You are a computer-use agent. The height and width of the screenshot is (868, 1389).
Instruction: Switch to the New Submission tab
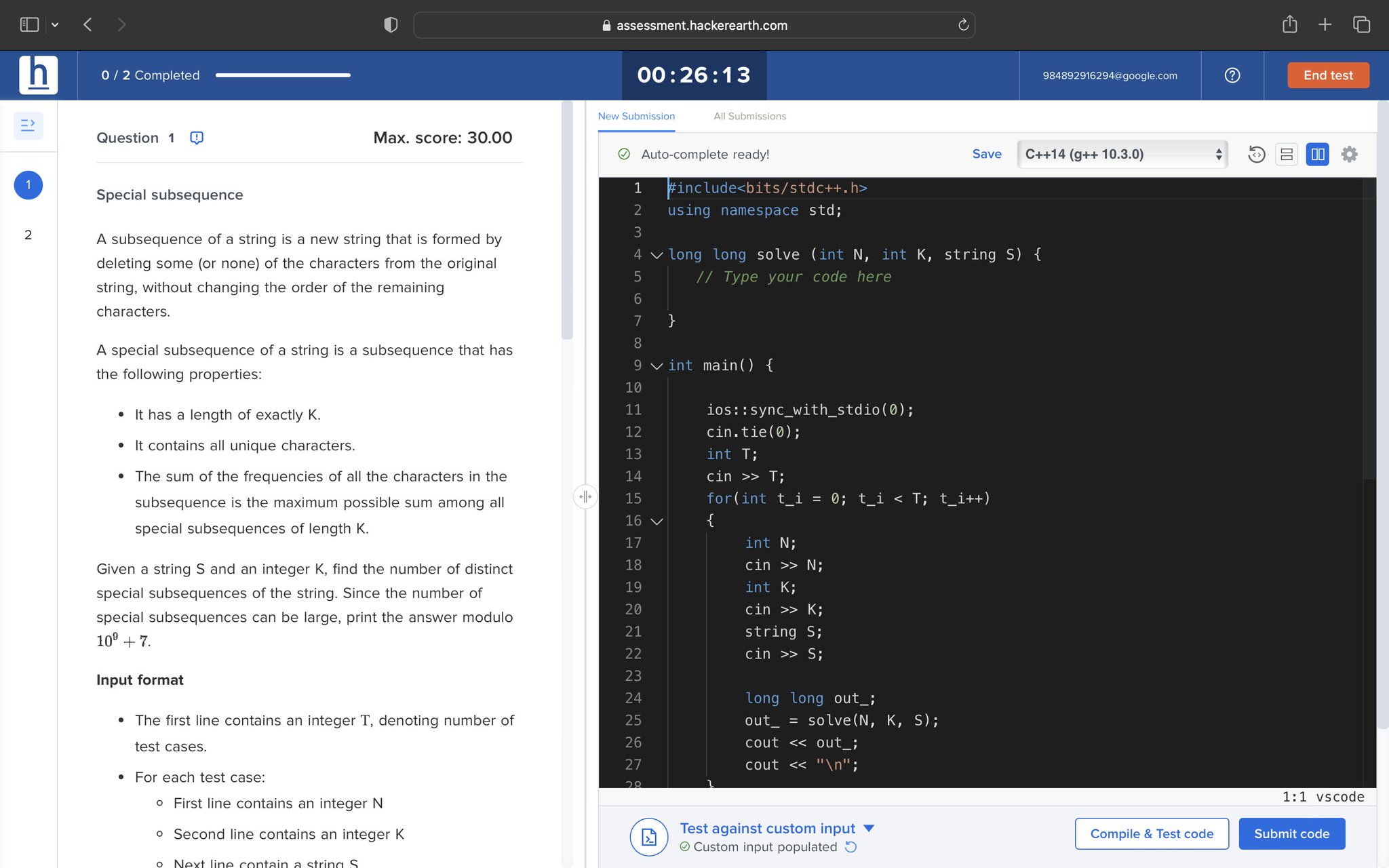coord(636,116)
